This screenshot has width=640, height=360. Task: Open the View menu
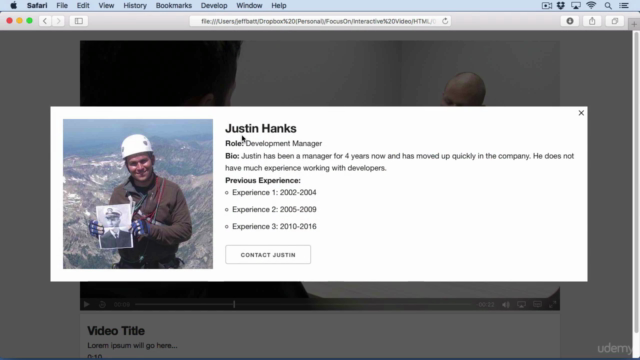tap(106, 5)
